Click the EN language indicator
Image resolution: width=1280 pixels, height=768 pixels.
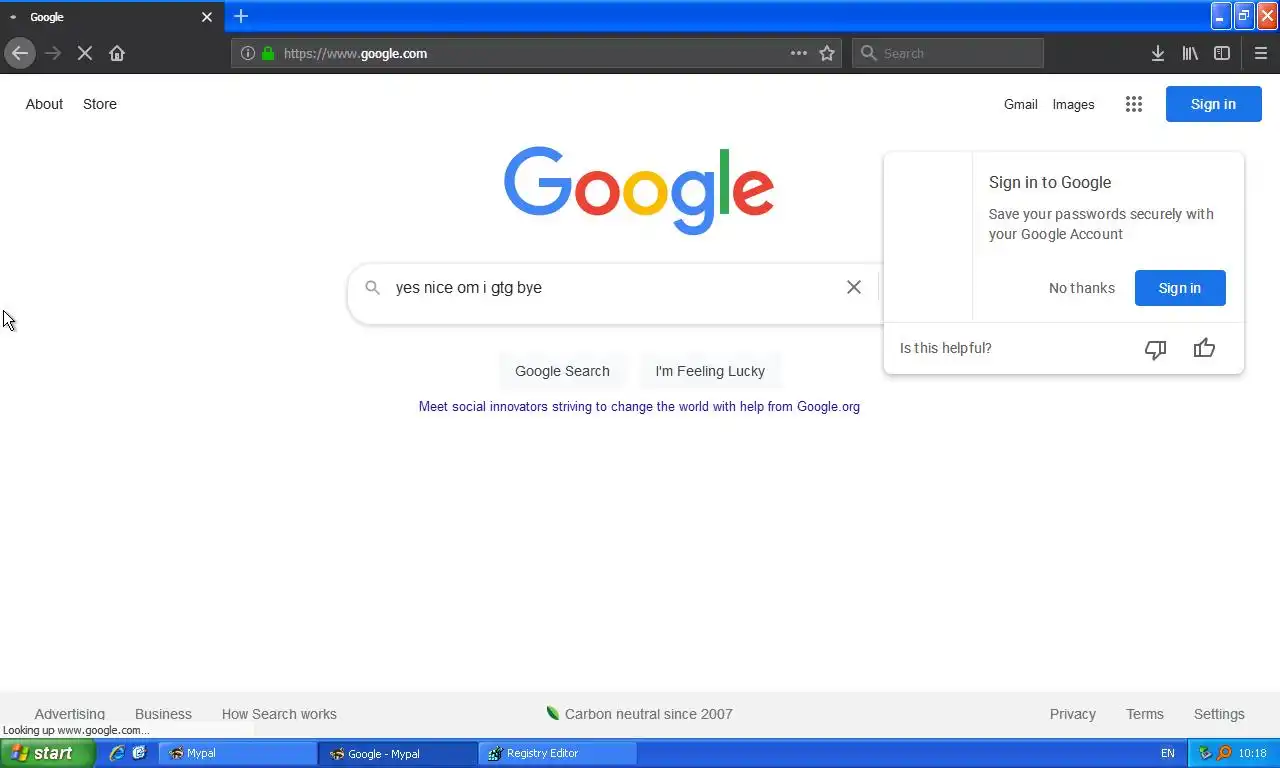[1168, 753]
